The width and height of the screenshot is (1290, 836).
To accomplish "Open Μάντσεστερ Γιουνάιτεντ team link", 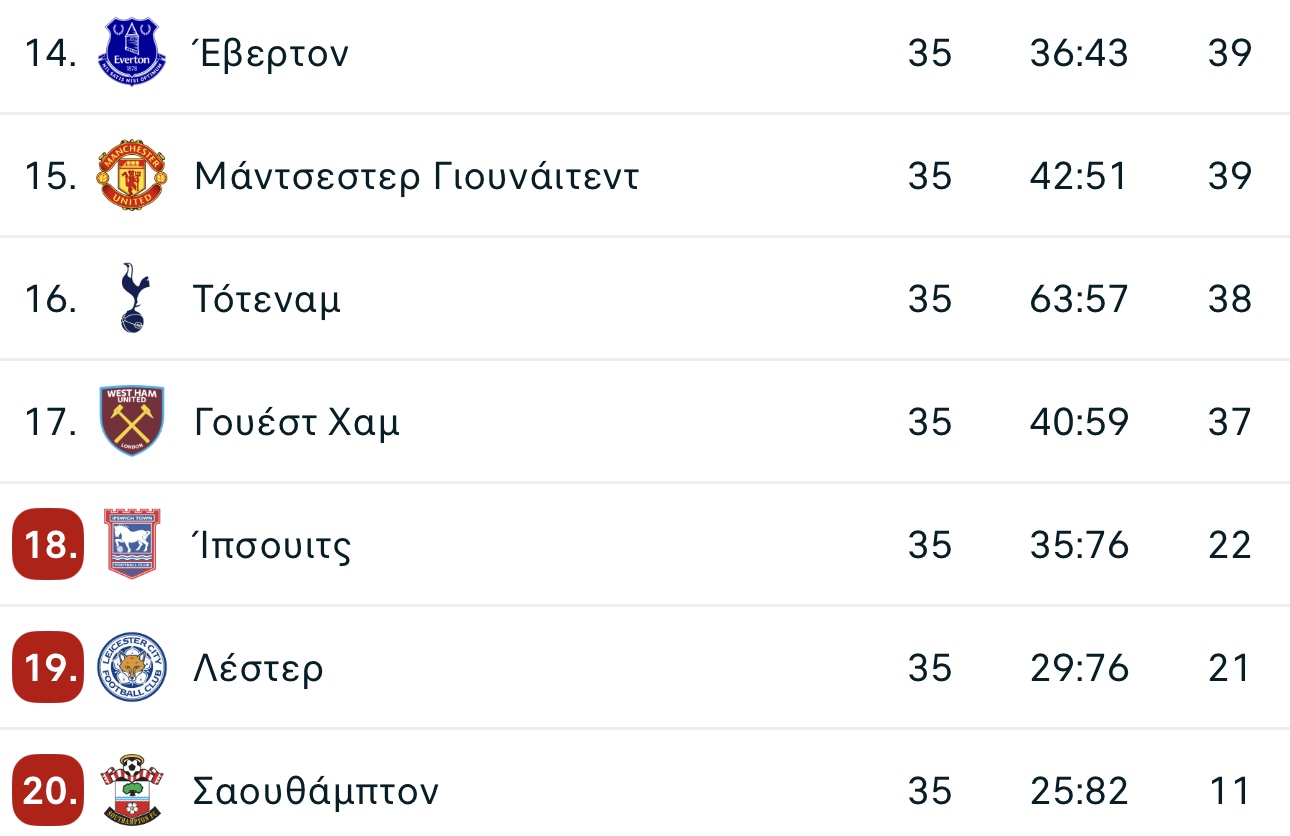I will [416, 176].
